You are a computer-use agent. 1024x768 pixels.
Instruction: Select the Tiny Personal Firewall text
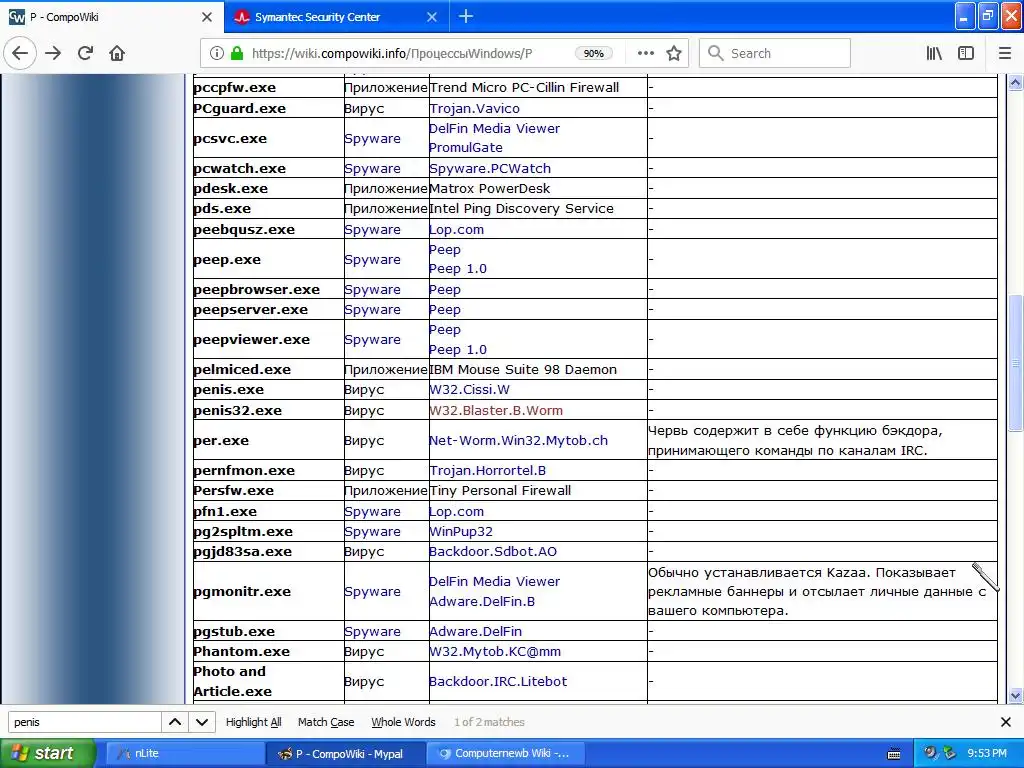tap(500, 491)
